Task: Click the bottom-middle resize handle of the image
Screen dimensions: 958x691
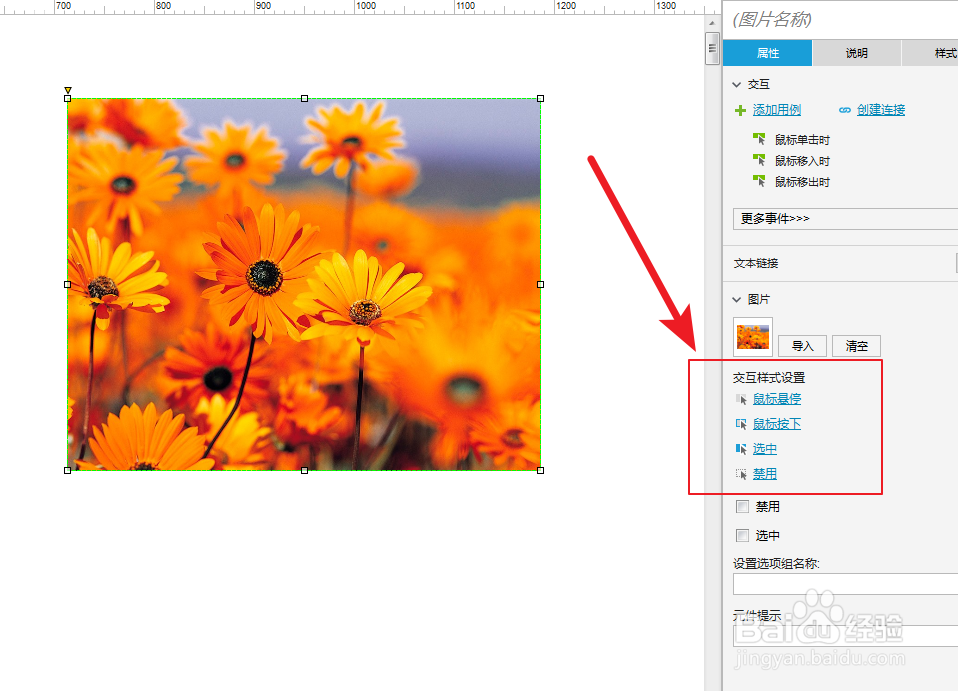Action: [304, 470]
